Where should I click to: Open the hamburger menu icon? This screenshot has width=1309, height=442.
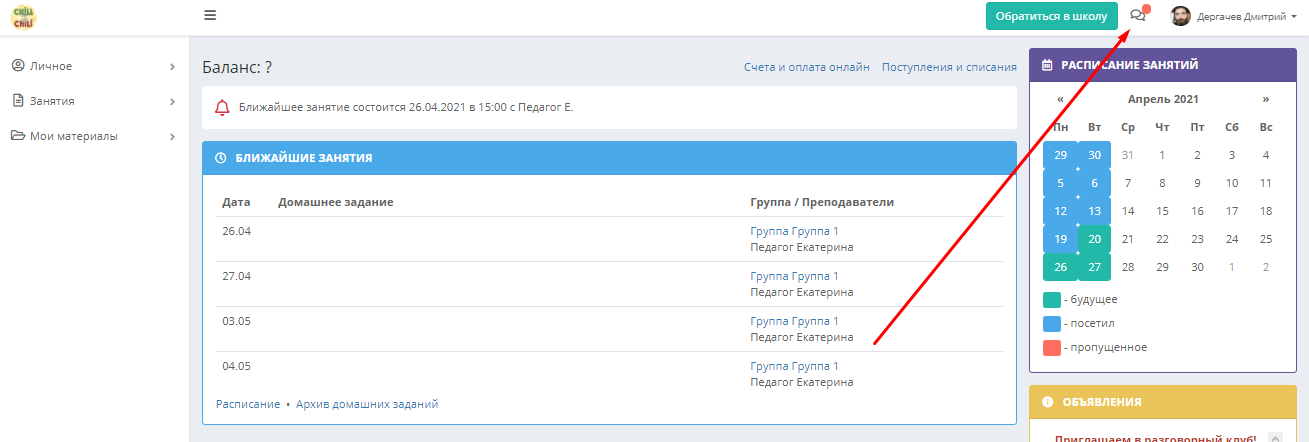point(210,15)
